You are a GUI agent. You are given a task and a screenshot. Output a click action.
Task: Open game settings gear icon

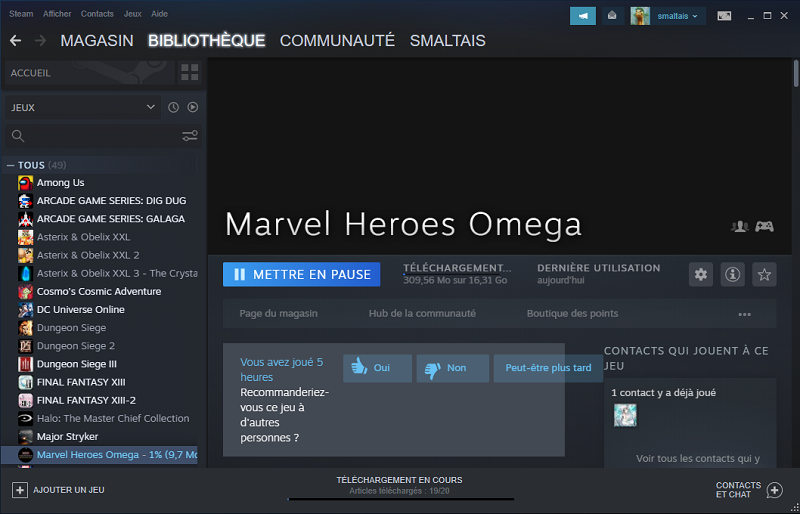click(x=701, y=275)
